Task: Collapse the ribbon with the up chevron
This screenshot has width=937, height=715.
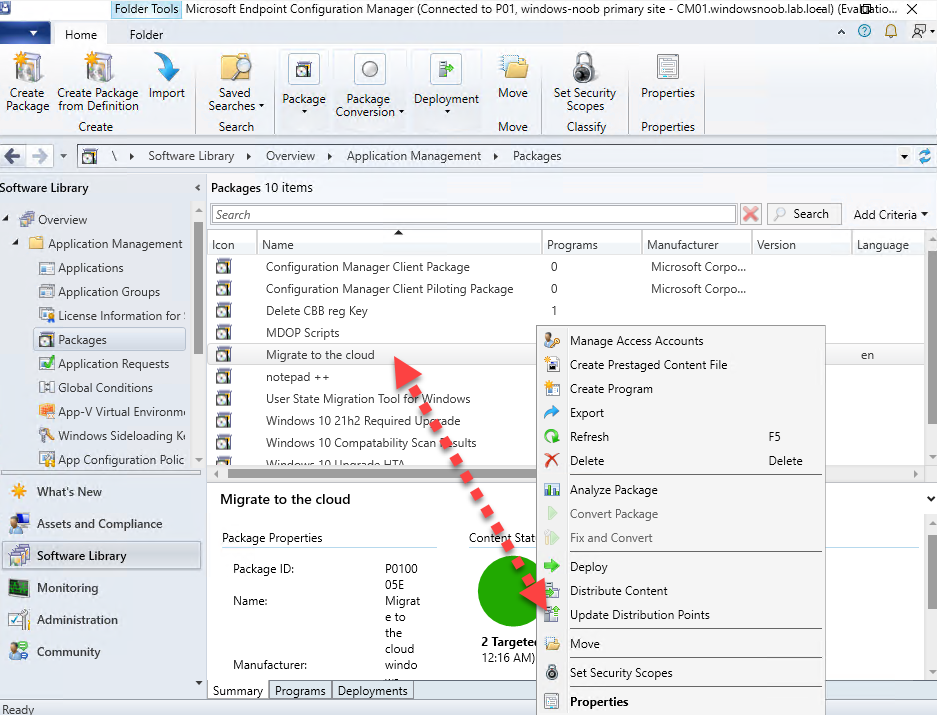Action: [841, 32]
